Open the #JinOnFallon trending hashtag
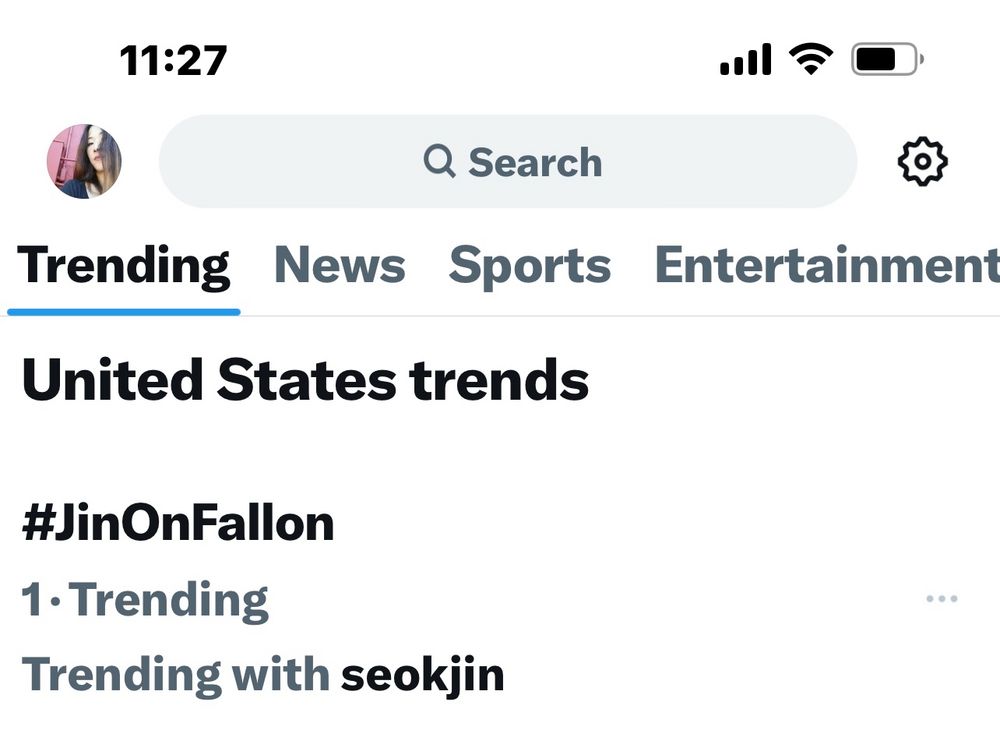This screenshot has width=1000, height=752. [178, 524]
